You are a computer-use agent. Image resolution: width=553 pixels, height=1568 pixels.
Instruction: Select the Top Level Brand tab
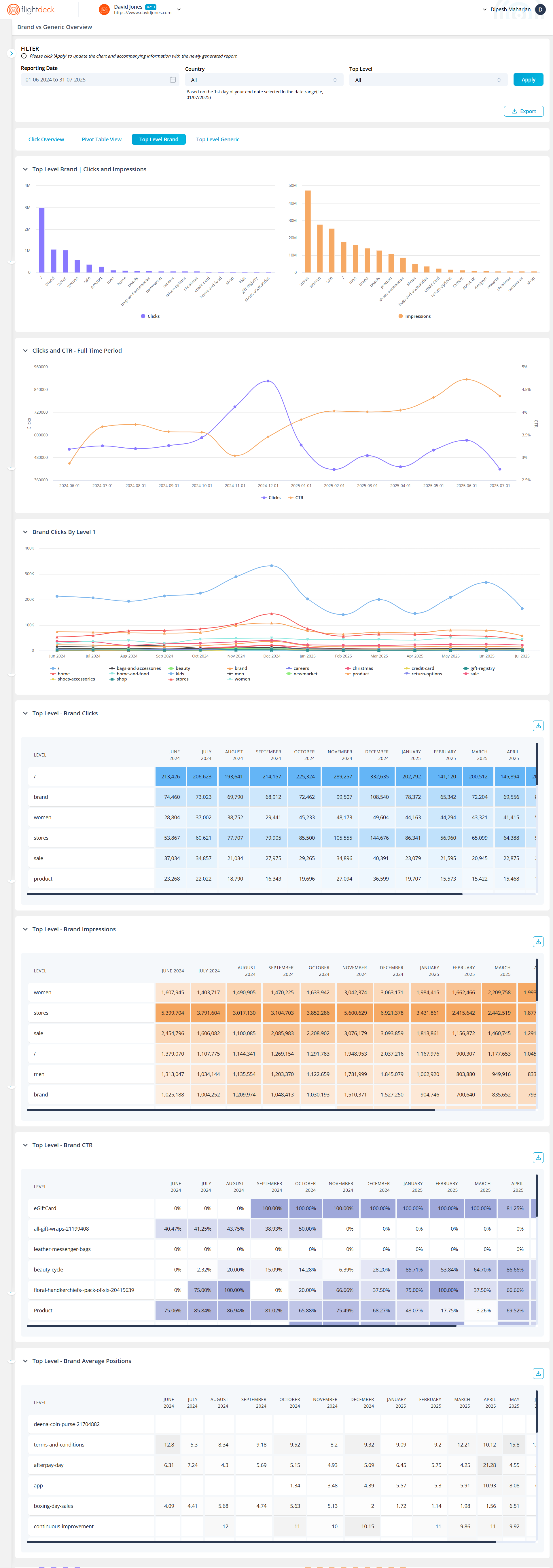click(159, 139)
